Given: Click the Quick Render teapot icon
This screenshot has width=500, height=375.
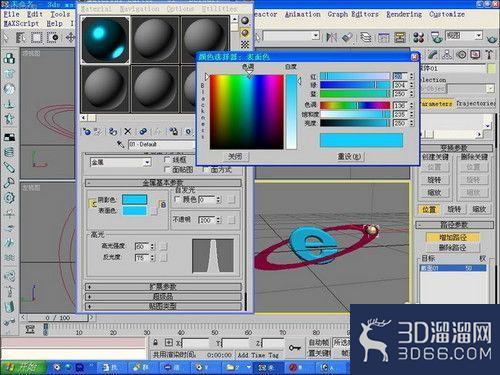Looking at the screenshot, I should pos(491,38).
